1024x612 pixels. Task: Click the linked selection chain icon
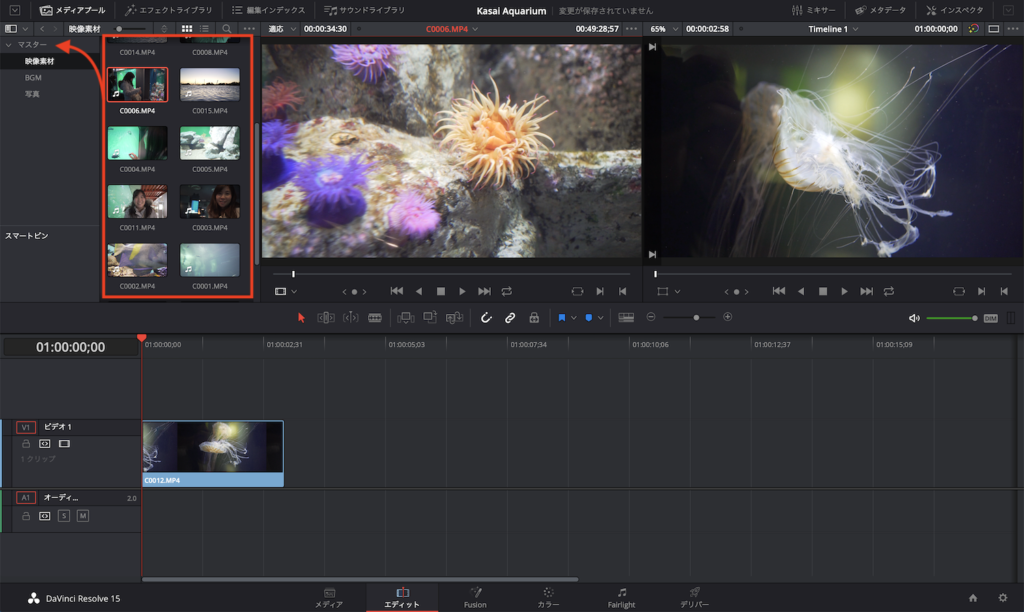pos(510,318)
